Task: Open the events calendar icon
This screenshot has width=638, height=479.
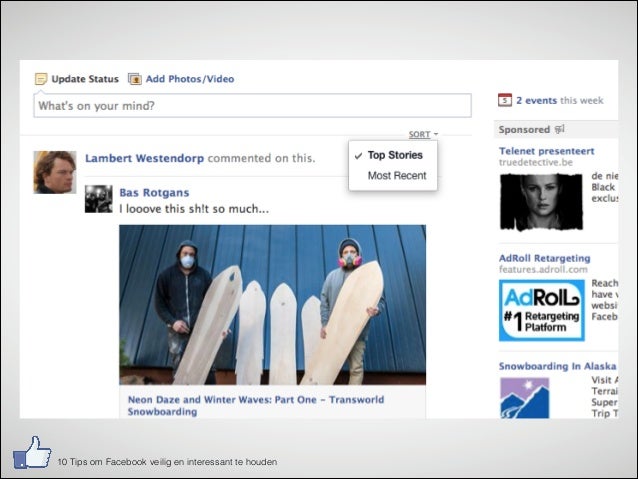Action: (x=505, y=100)
